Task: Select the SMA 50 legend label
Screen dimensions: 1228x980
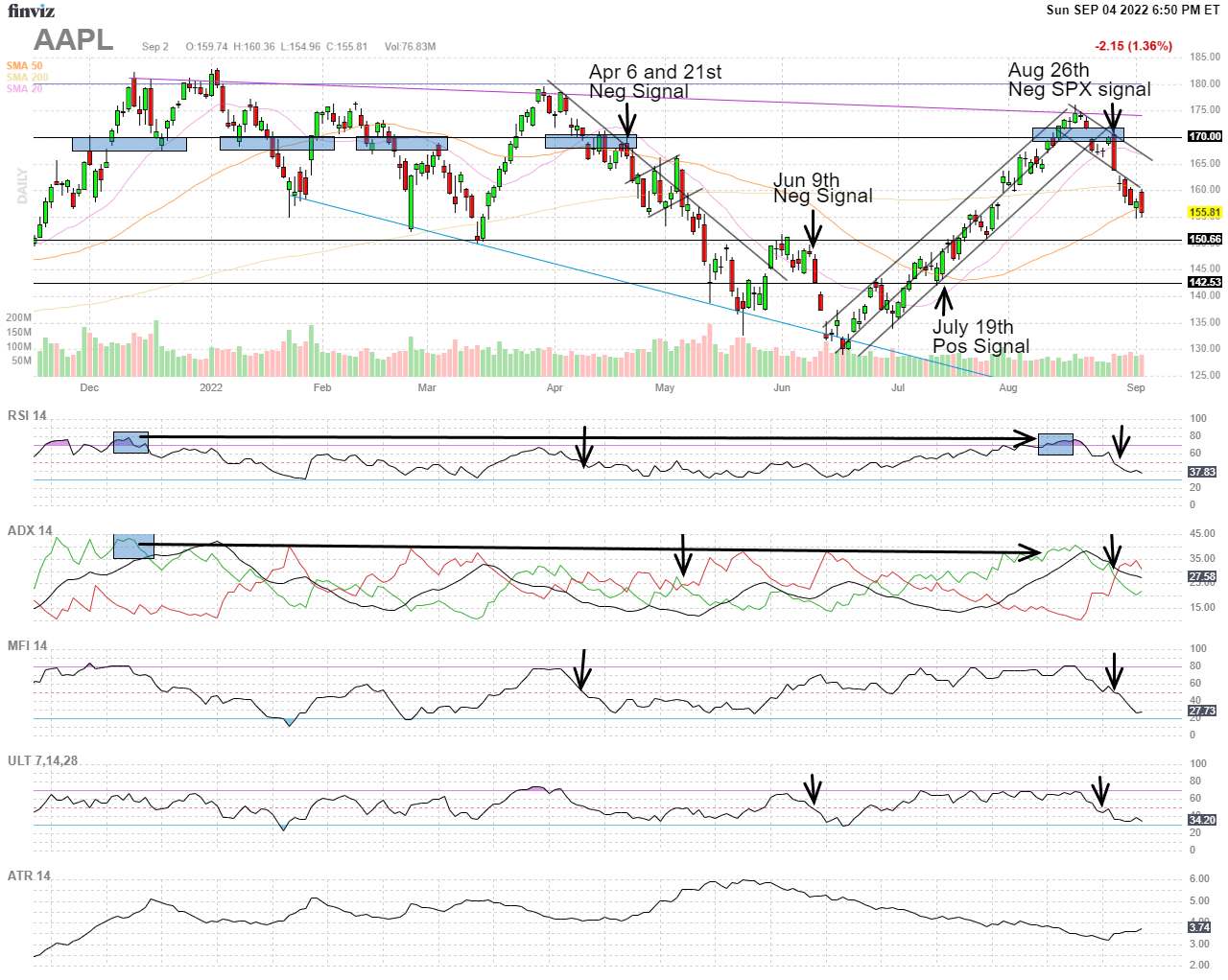Action: [25, 66]
